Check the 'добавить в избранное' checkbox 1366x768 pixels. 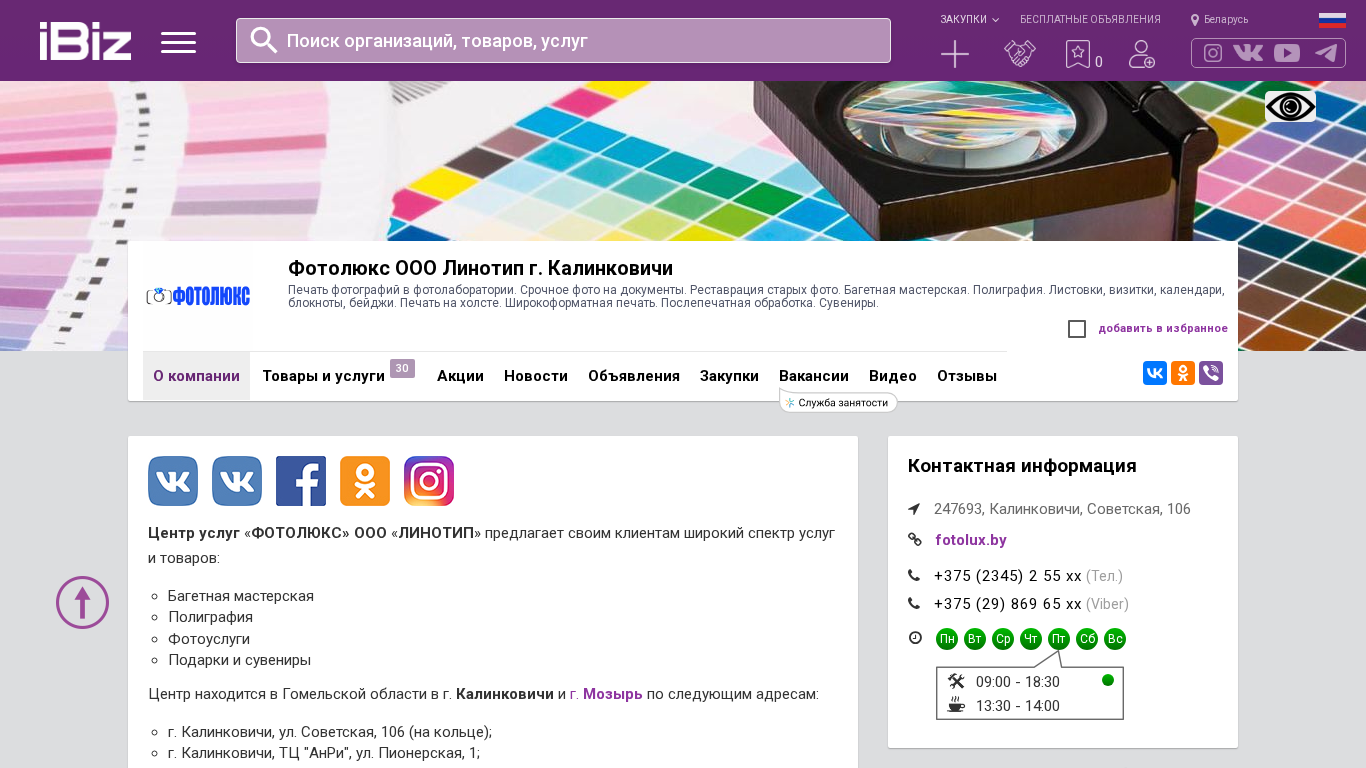pos(1077,329)
